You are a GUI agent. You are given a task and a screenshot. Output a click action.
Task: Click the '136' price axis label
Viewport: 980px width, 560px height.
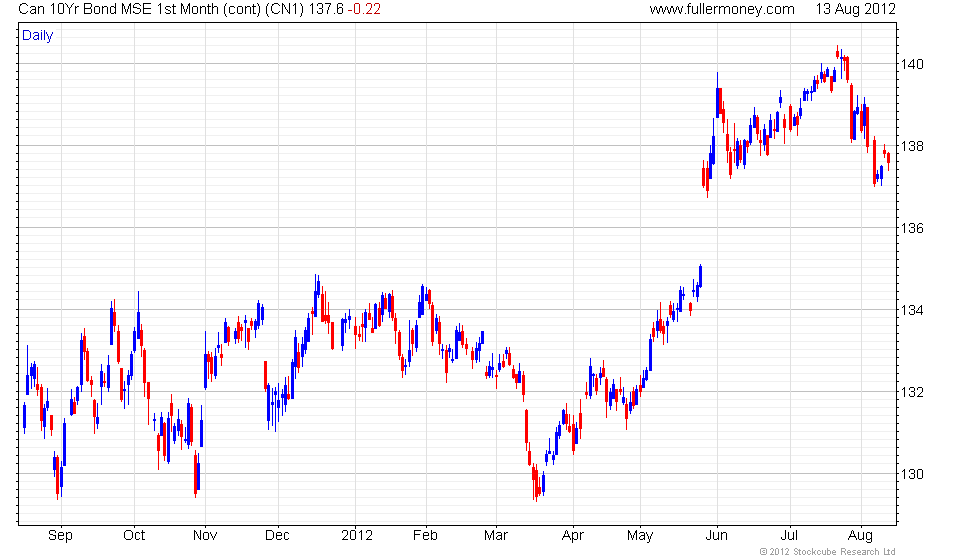pos(912,228)
